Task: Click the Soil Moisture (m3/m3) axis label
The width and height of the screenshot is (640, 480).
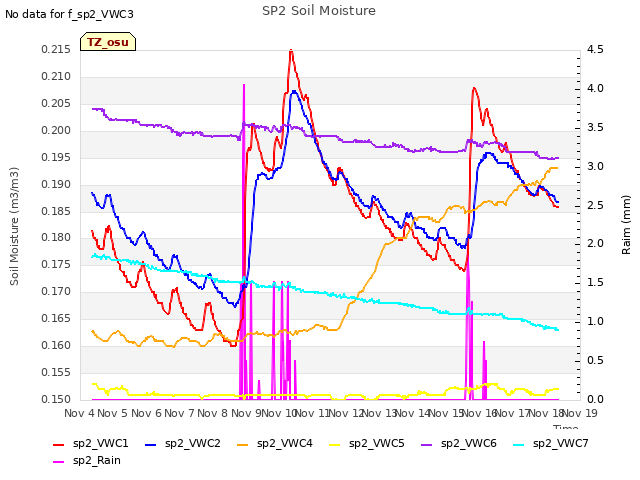Action: (x=14, y=226)
